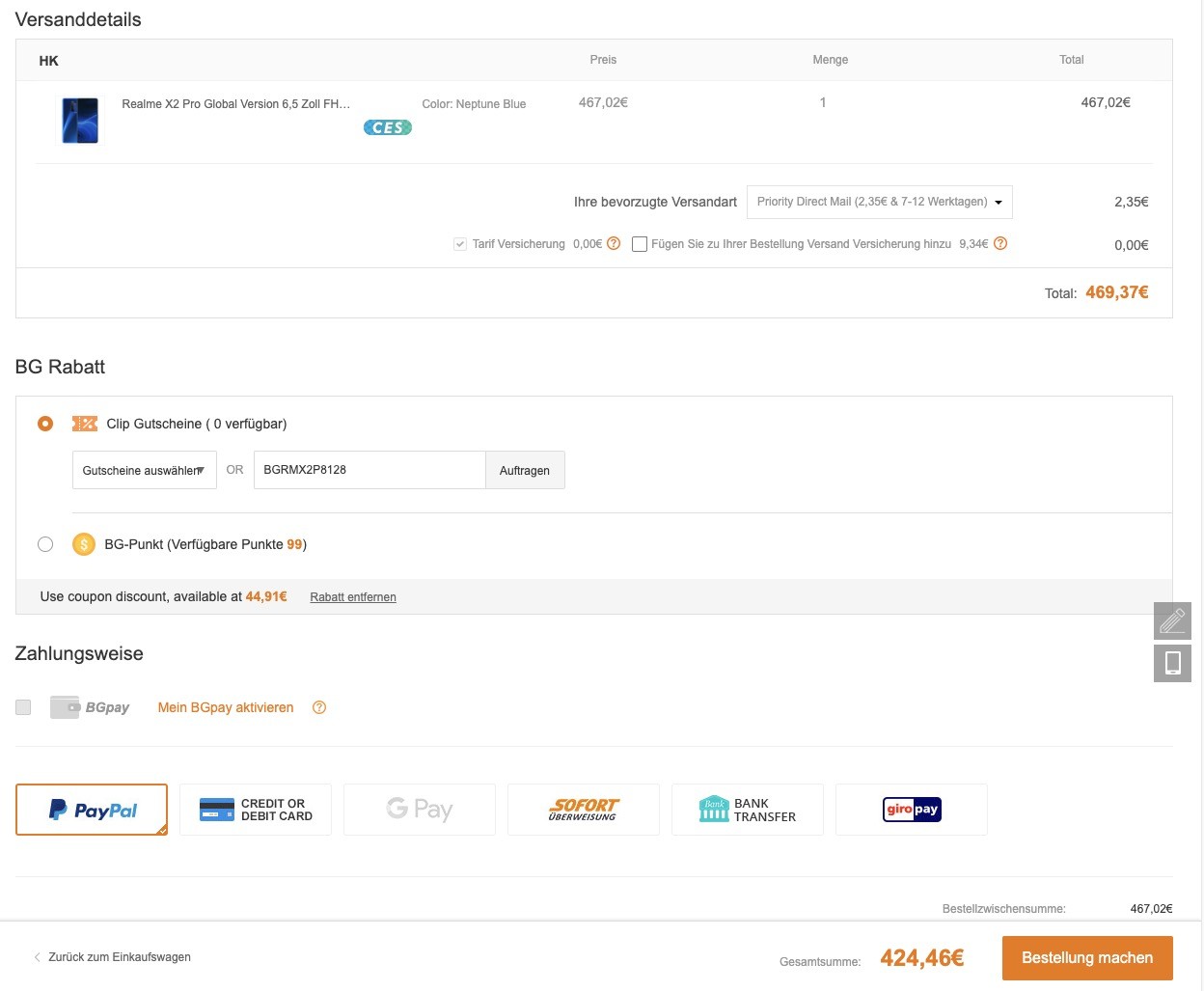
Task: Click the Rabatt entfernen link
Action: click(353, 597)
